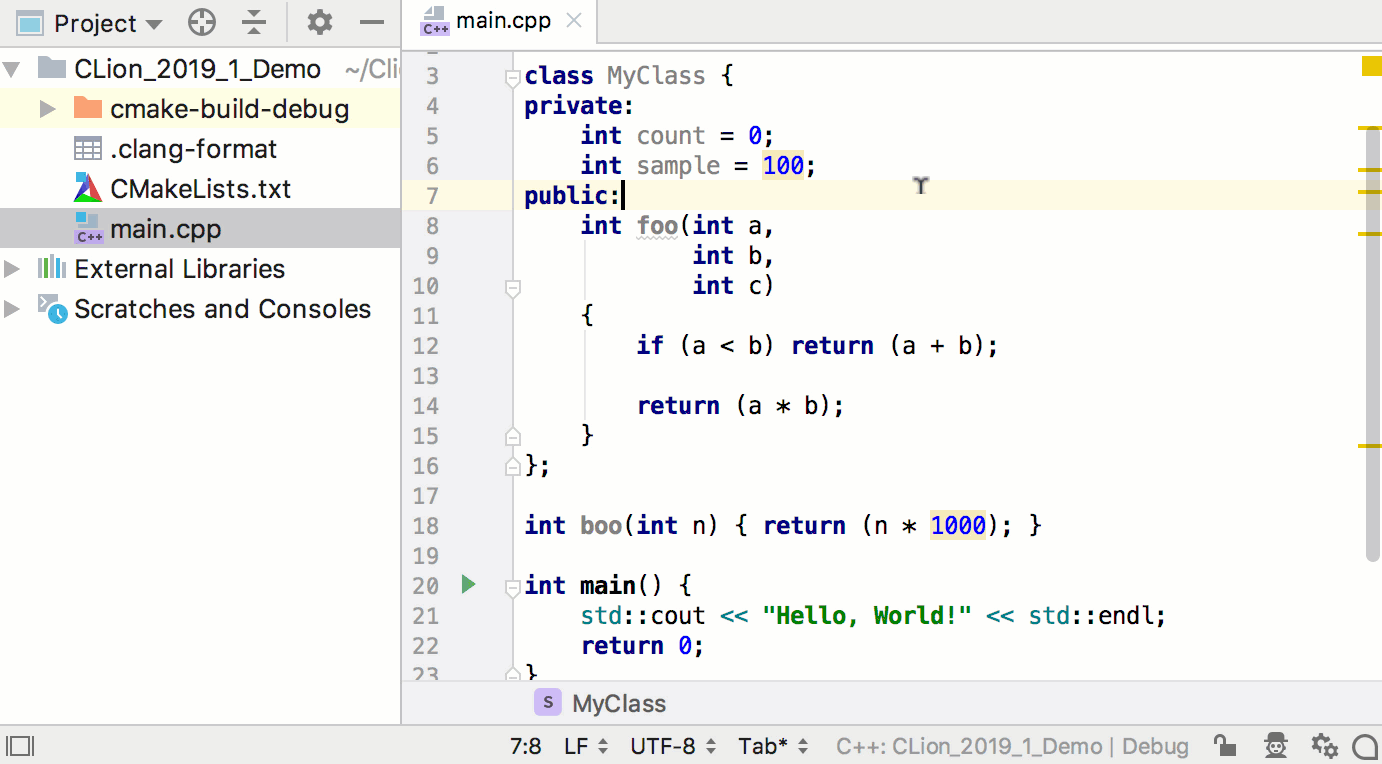Collapse the foo method with its fold marker
Screen dimensions: 1382x764
coord(512,289)
